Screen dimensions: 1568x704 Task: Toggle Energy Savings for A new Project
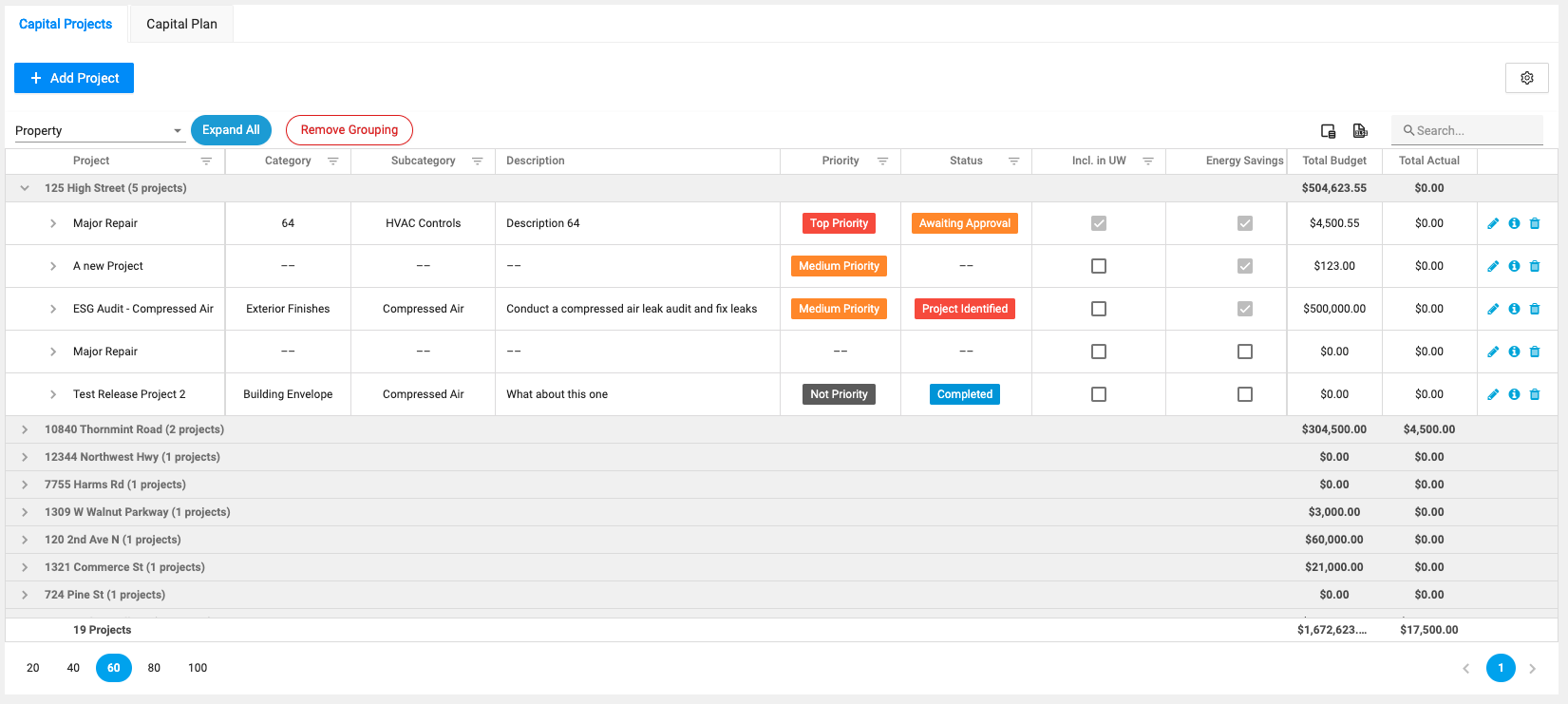tap(1245, 266)
